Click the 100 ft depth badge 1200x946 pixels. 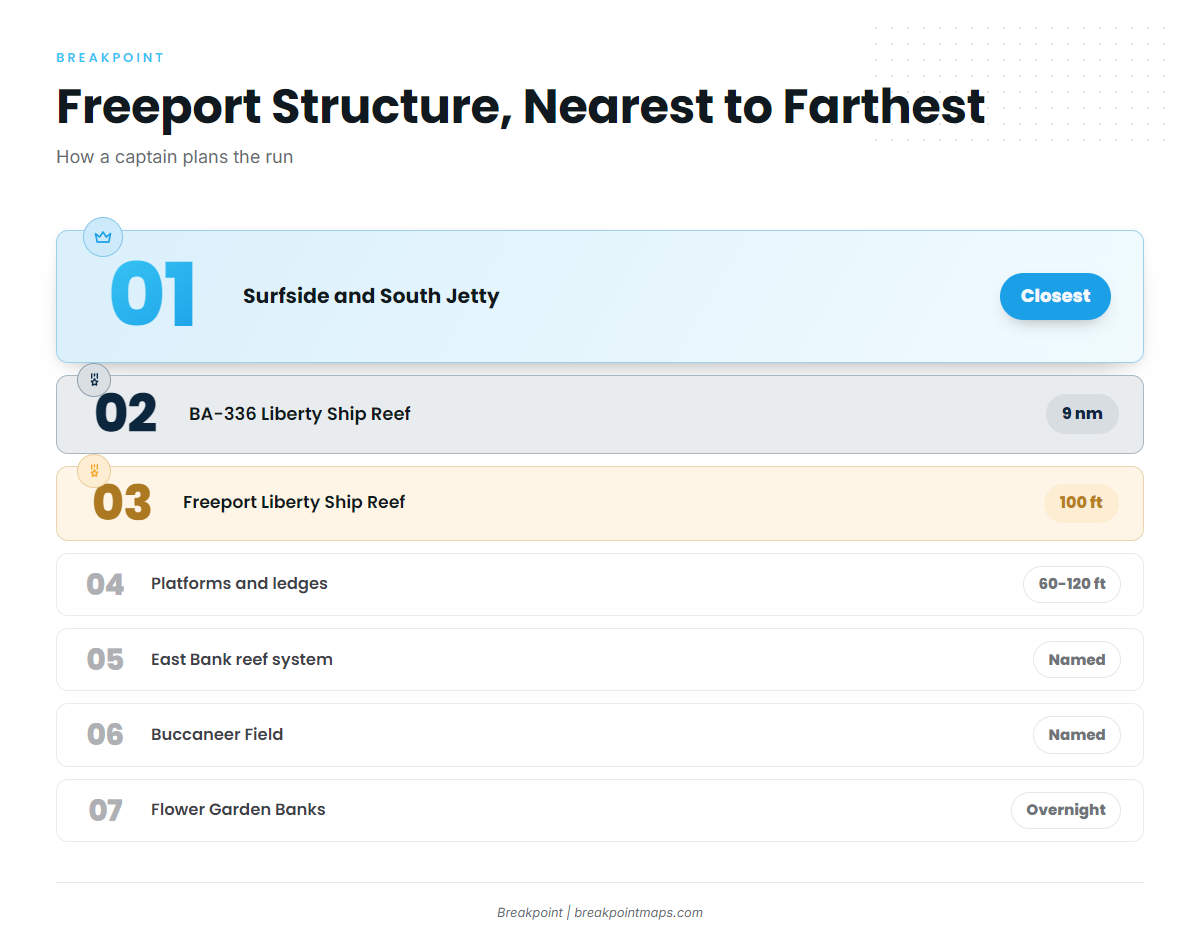[1081, 502]
